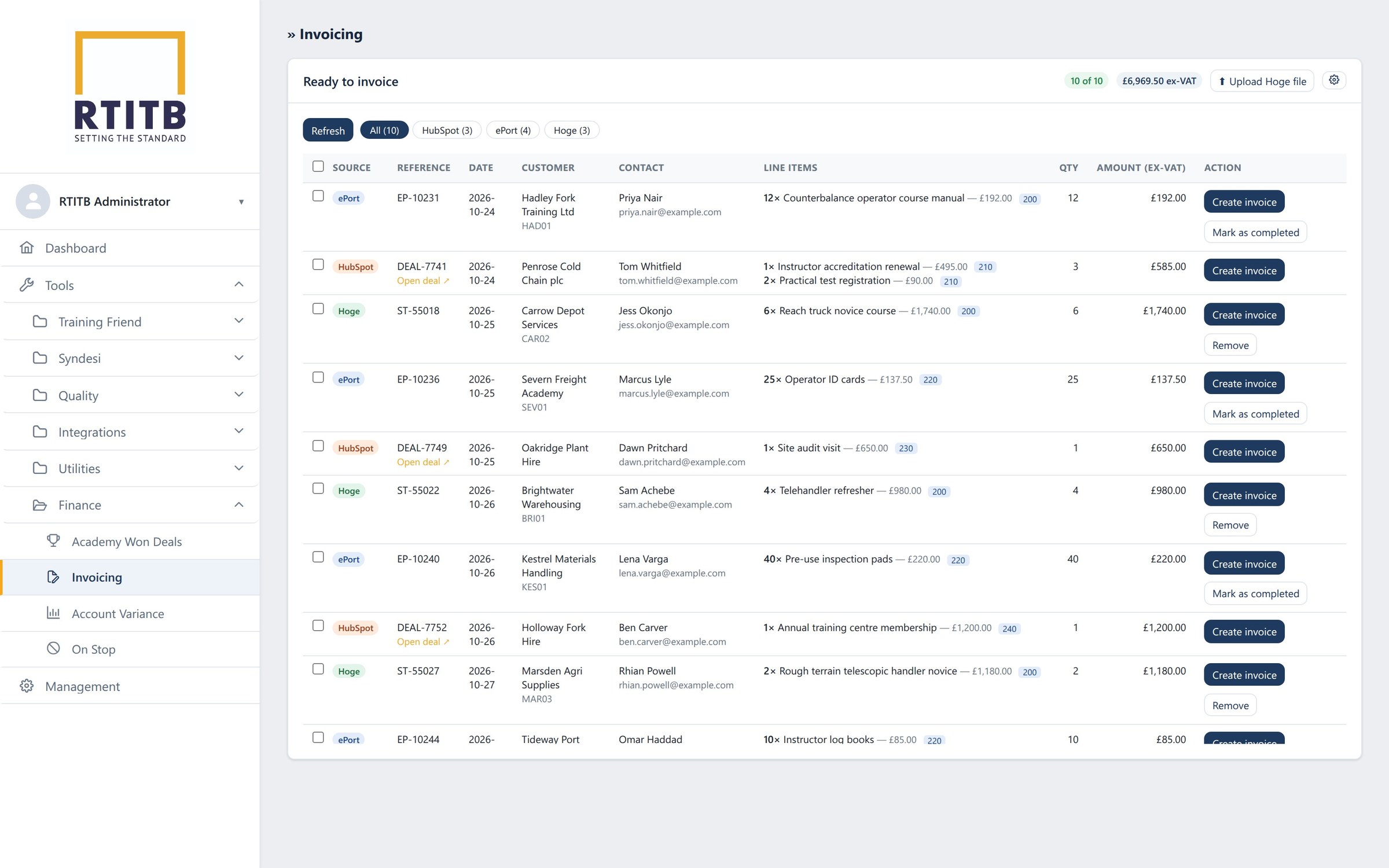This screenshot has width=1389, height=868.
Task: Check the DEAL-7741 Penrose Cold Chain checkbox
Action: click(318, 264)
